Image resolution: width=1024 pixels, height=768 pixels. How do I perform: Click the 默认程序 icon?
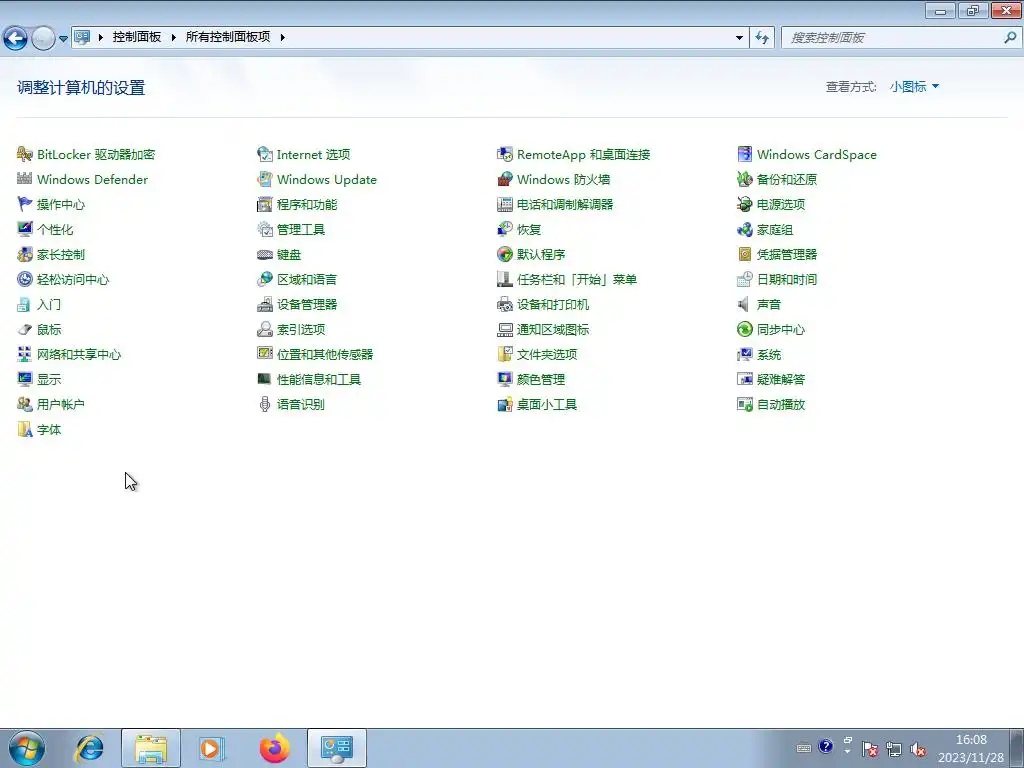505,255
